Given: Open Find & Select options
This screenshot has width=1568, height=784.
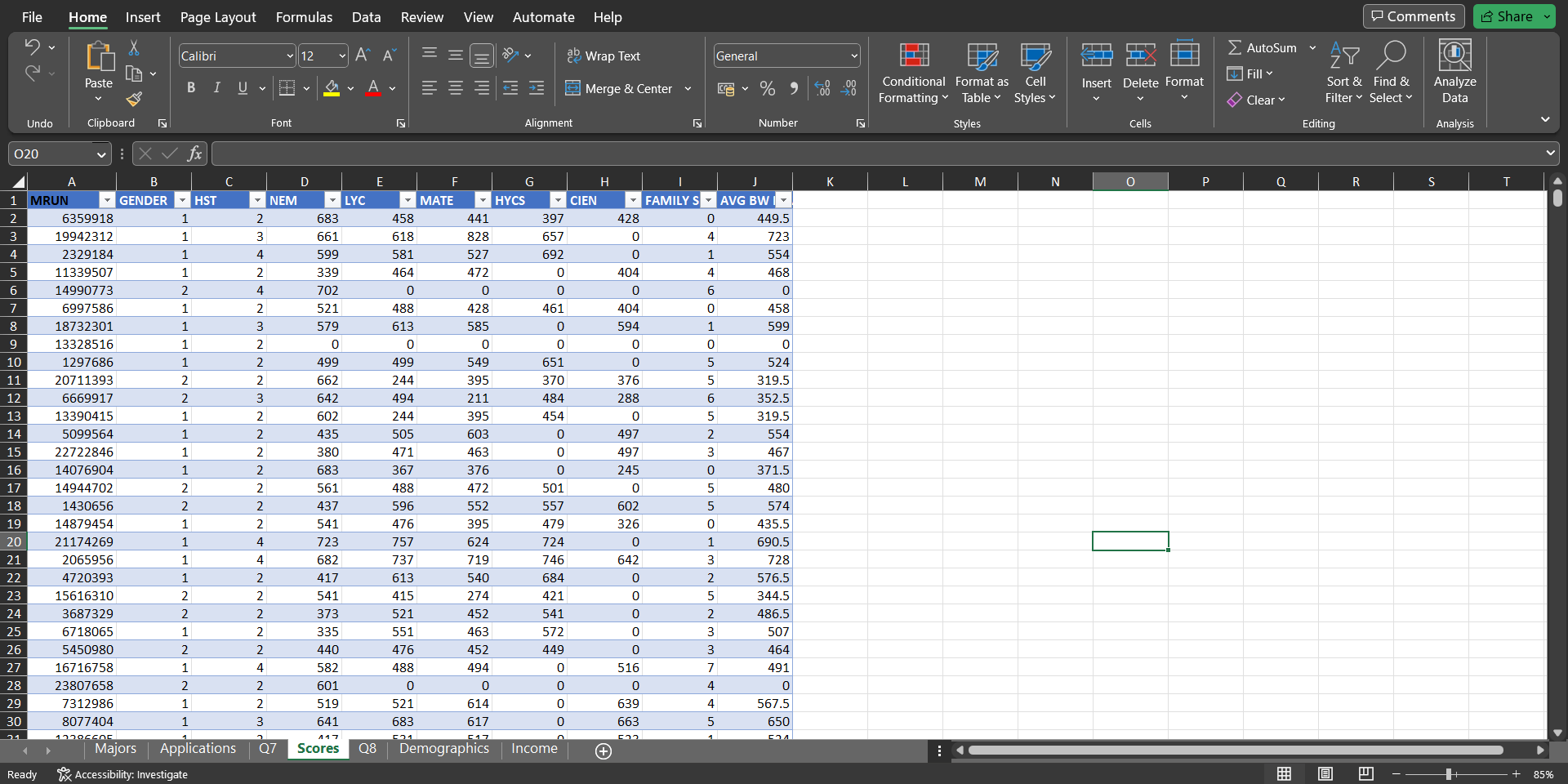Looking at the screenshot, I should pos(1391,73).
